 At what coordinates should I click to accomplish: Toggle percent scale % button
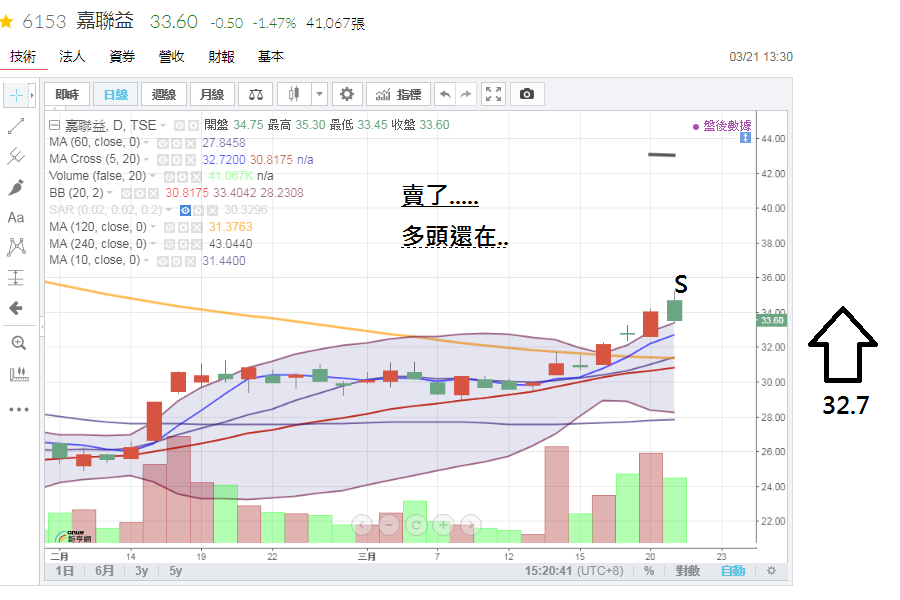649,571
